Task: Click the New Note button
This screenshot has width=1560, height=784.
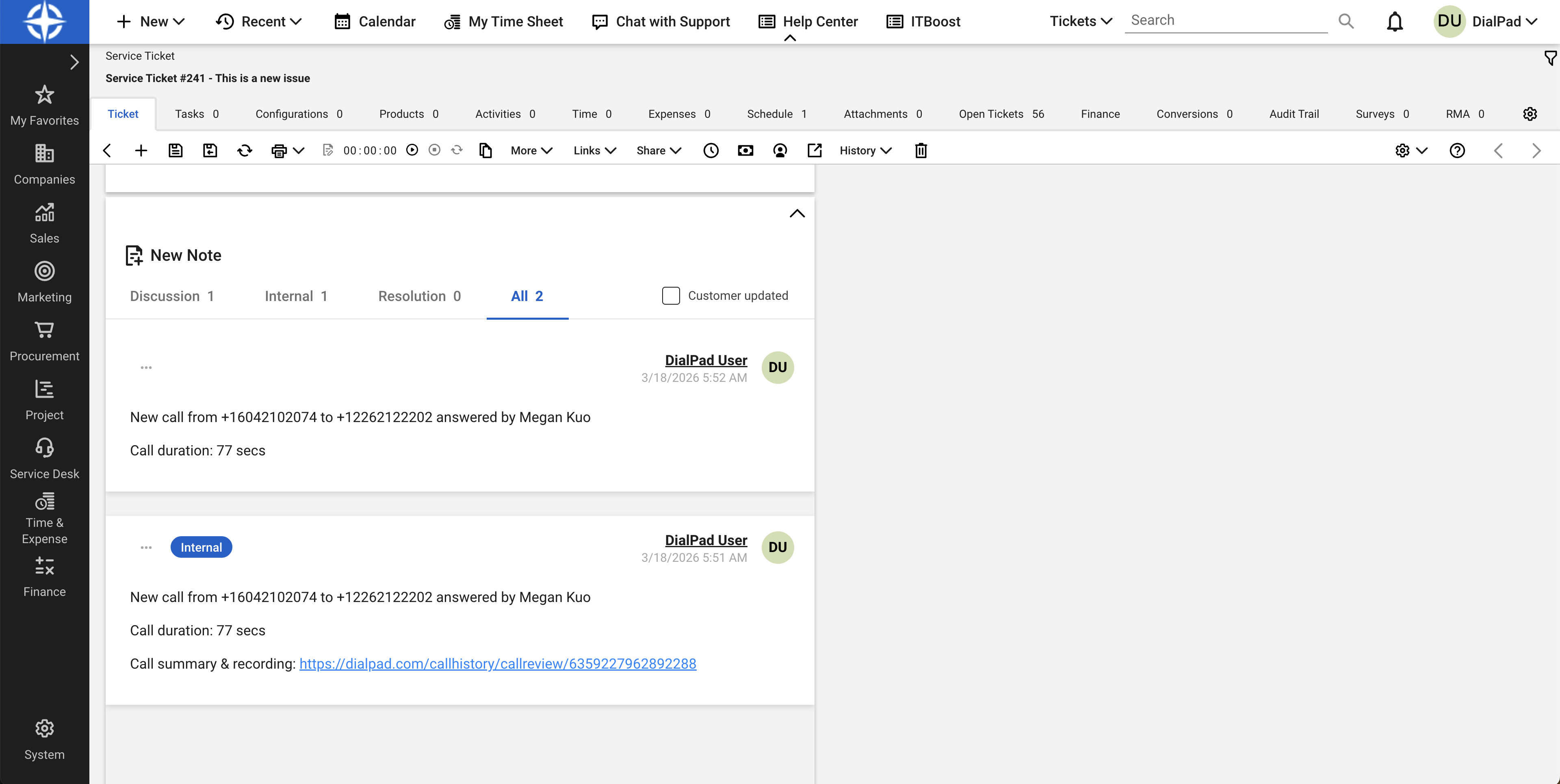Action: (x=173, y=255)
